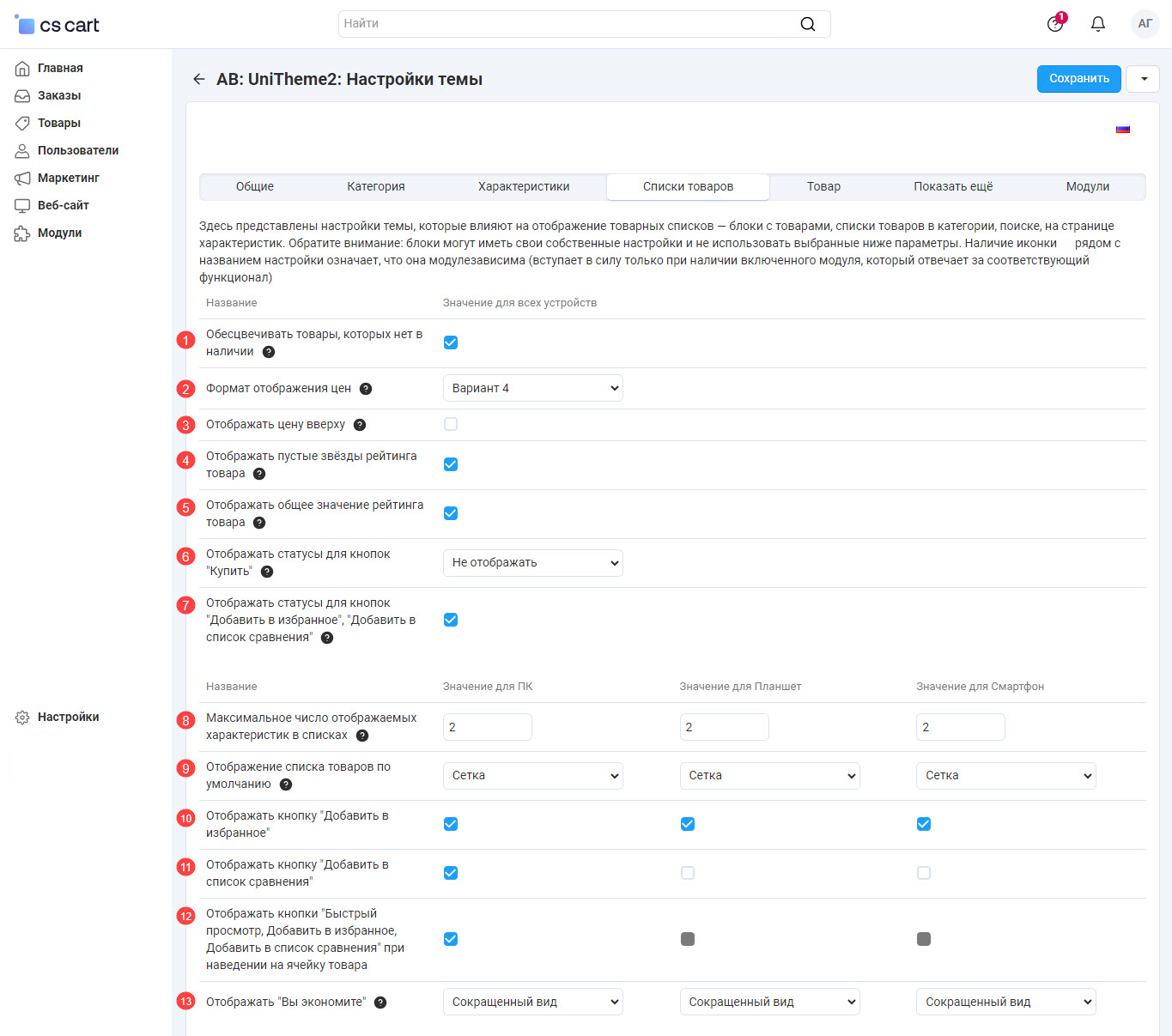
Task: Click the cs cart logo
Action: pyautogui.click(x=58, y=25)
